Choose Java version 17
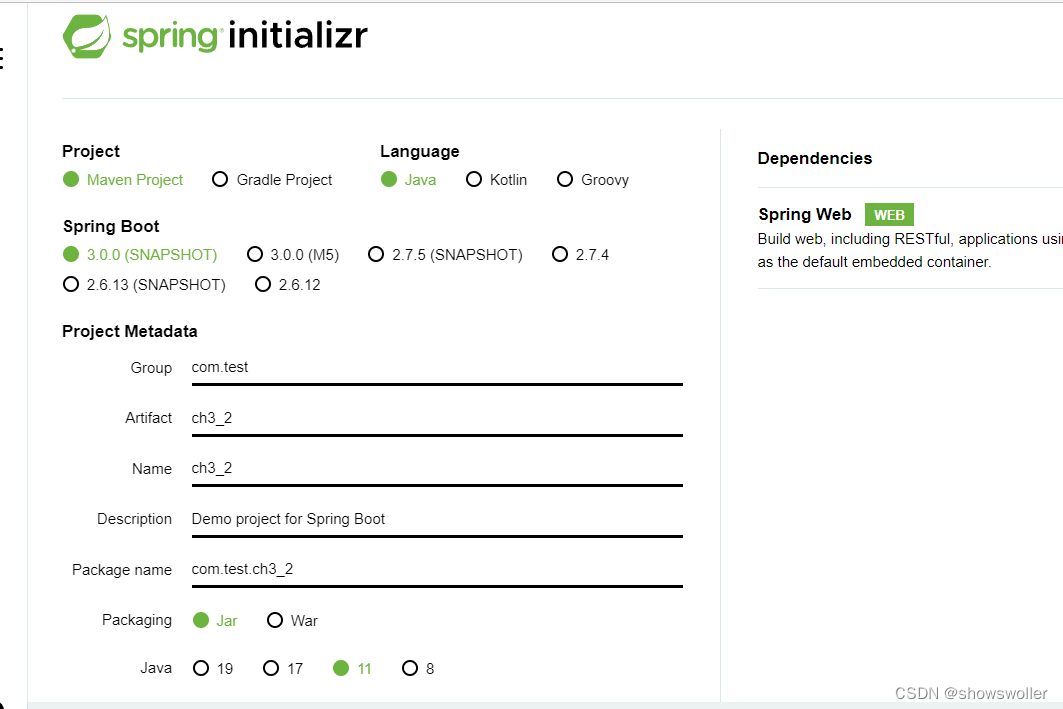 pyautogui.click(x=271, y=668)
